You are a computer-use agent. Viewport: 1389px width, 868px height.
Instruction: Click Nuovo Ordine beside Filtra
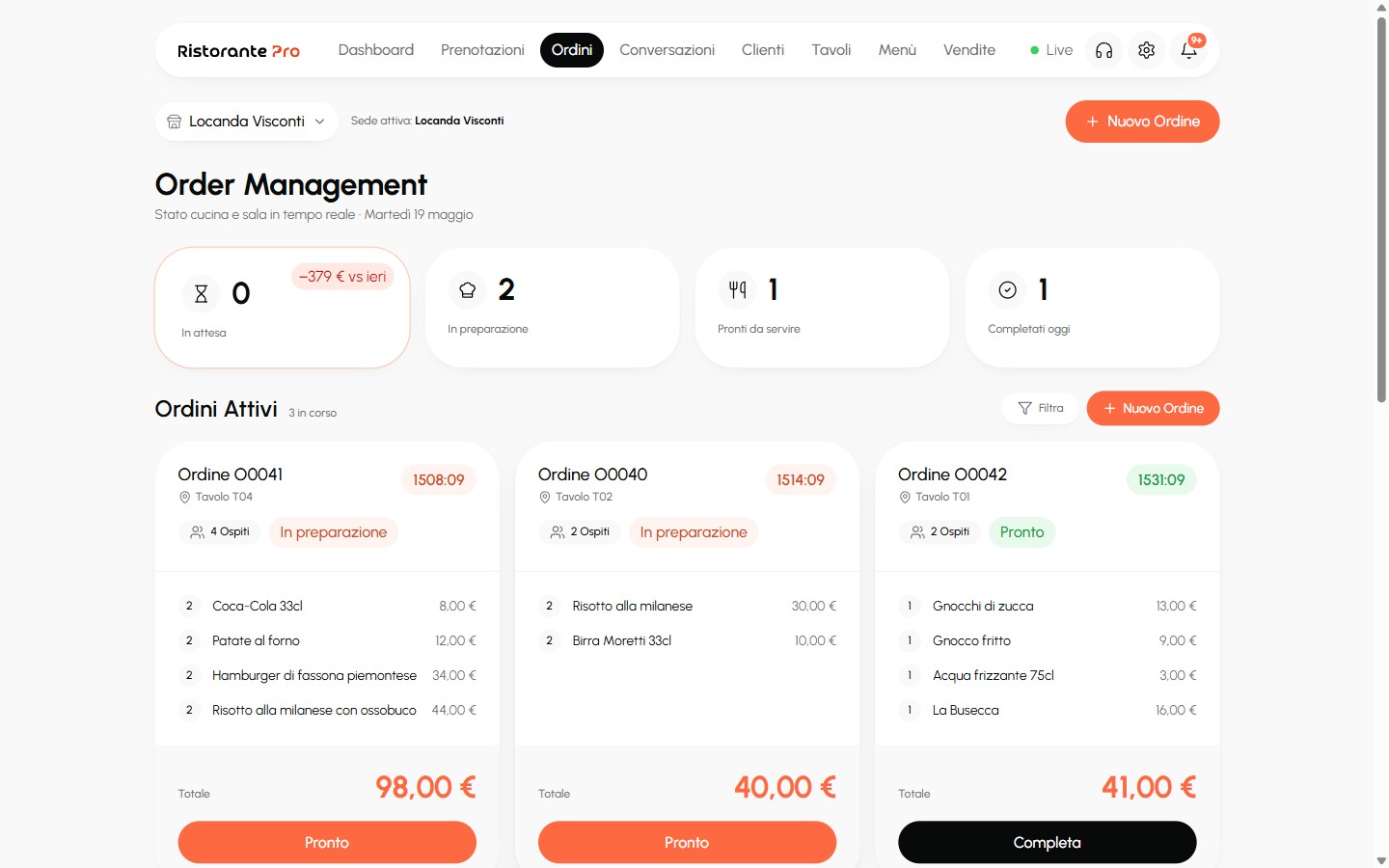pos(1153,408)
